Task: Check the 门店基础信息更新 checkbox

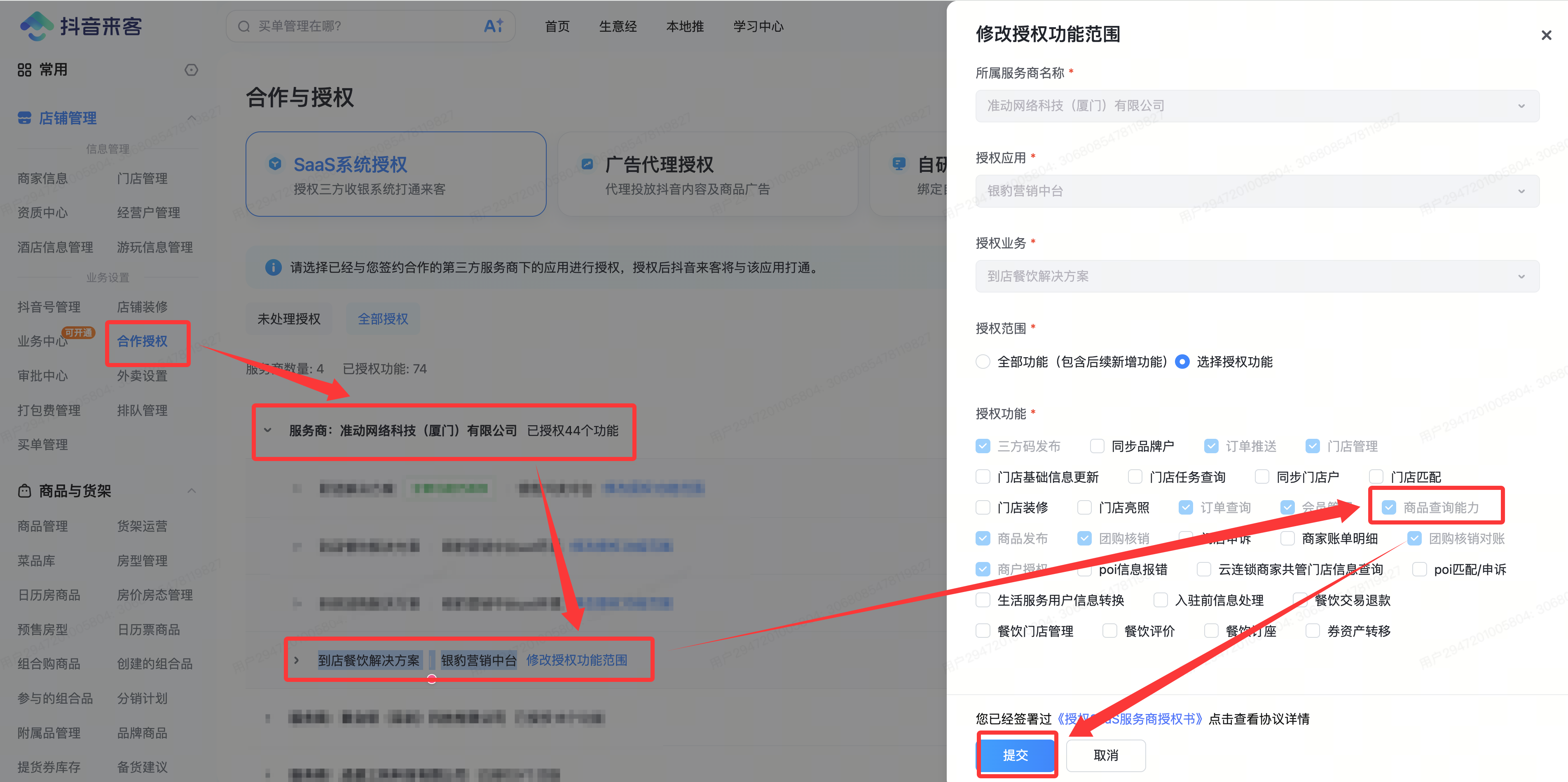Action: [983, 477]
